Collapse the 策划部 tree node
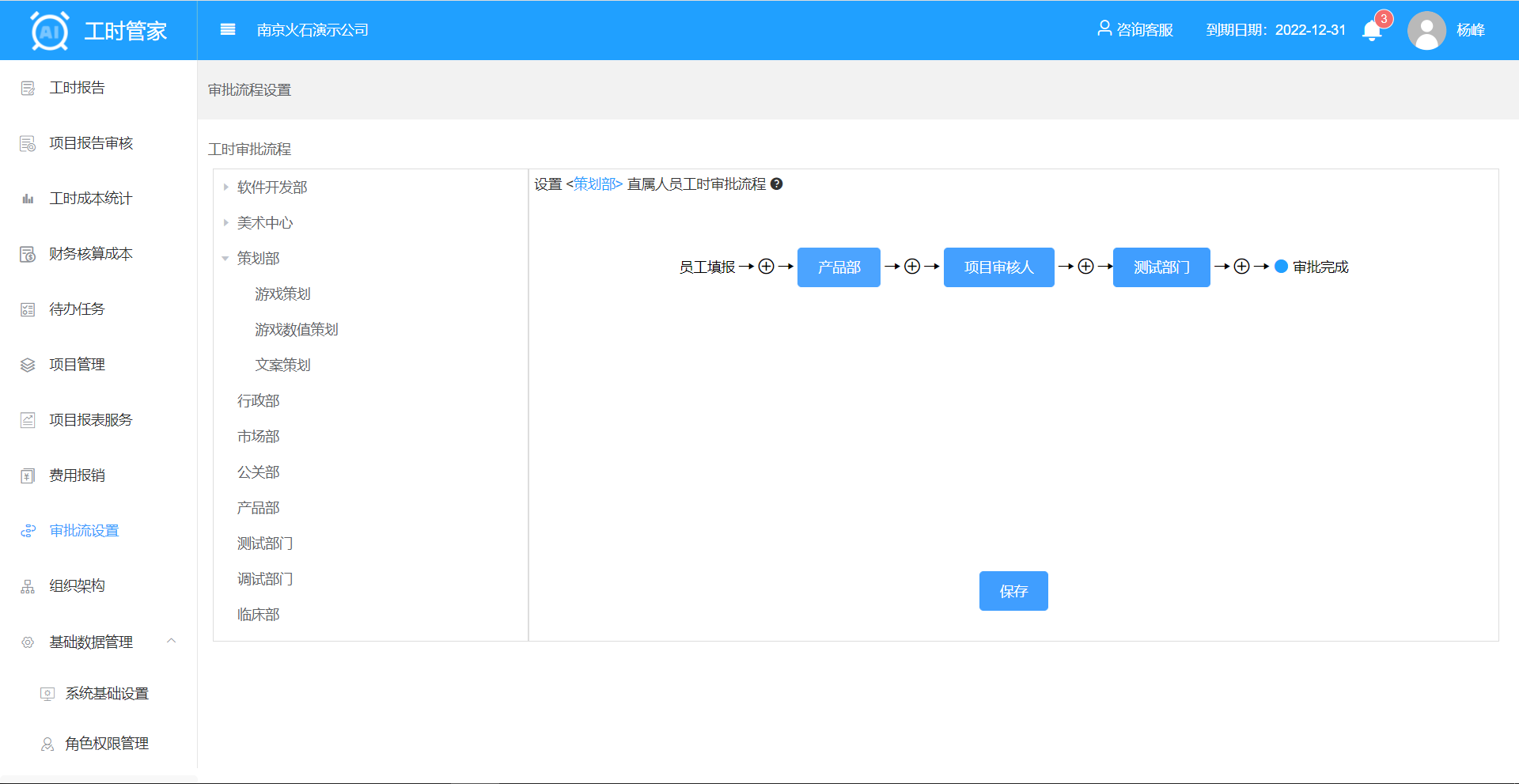The height and width of the screenshot is (784, 1519). (225, 259)
